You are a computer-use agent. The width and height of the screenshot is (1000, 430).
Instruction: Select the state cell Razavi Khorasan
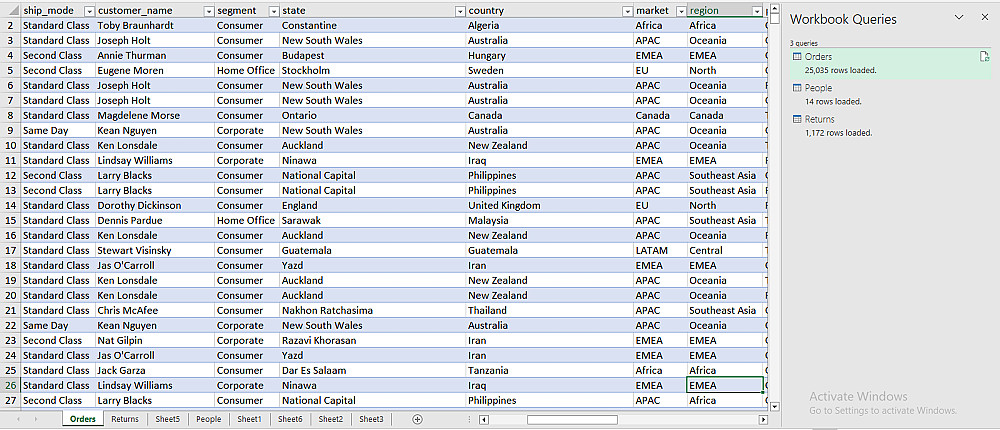click(x=373, y=340)
